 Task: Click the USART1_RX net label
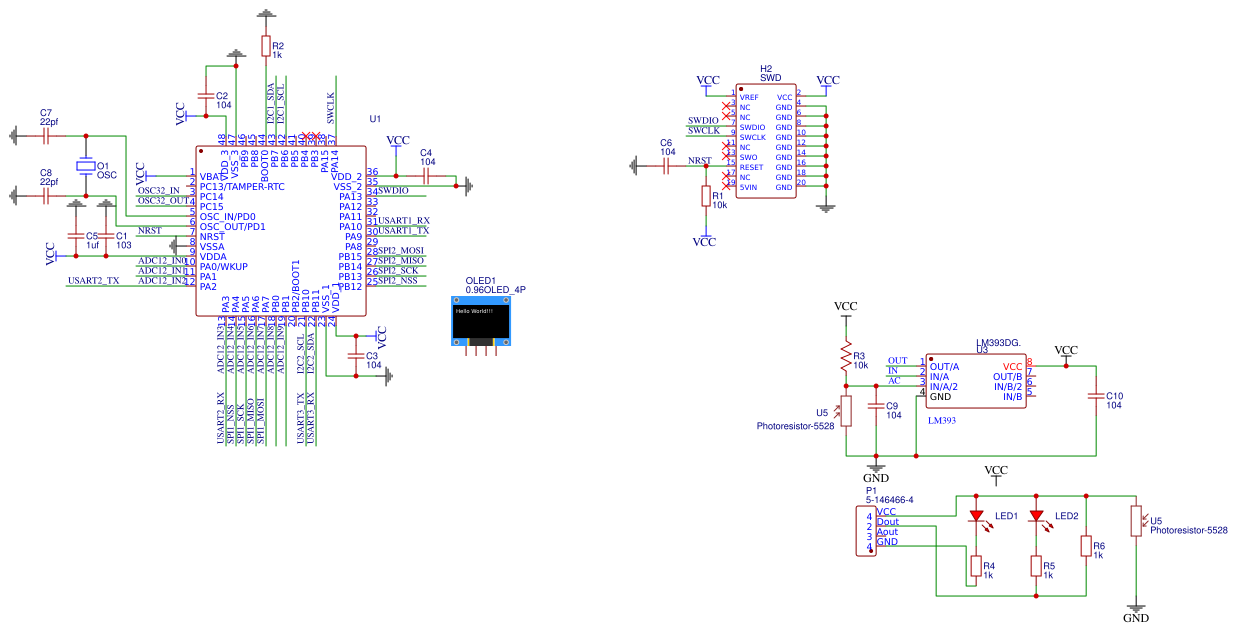[x=404, y=220]
